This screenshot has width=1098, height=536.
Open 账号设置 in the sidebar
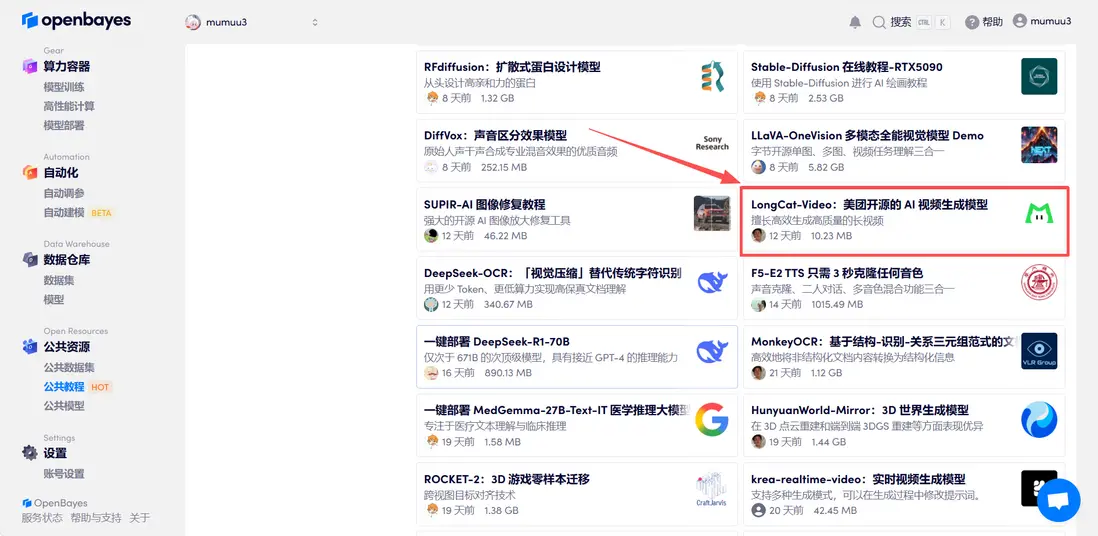coord(64,473)
